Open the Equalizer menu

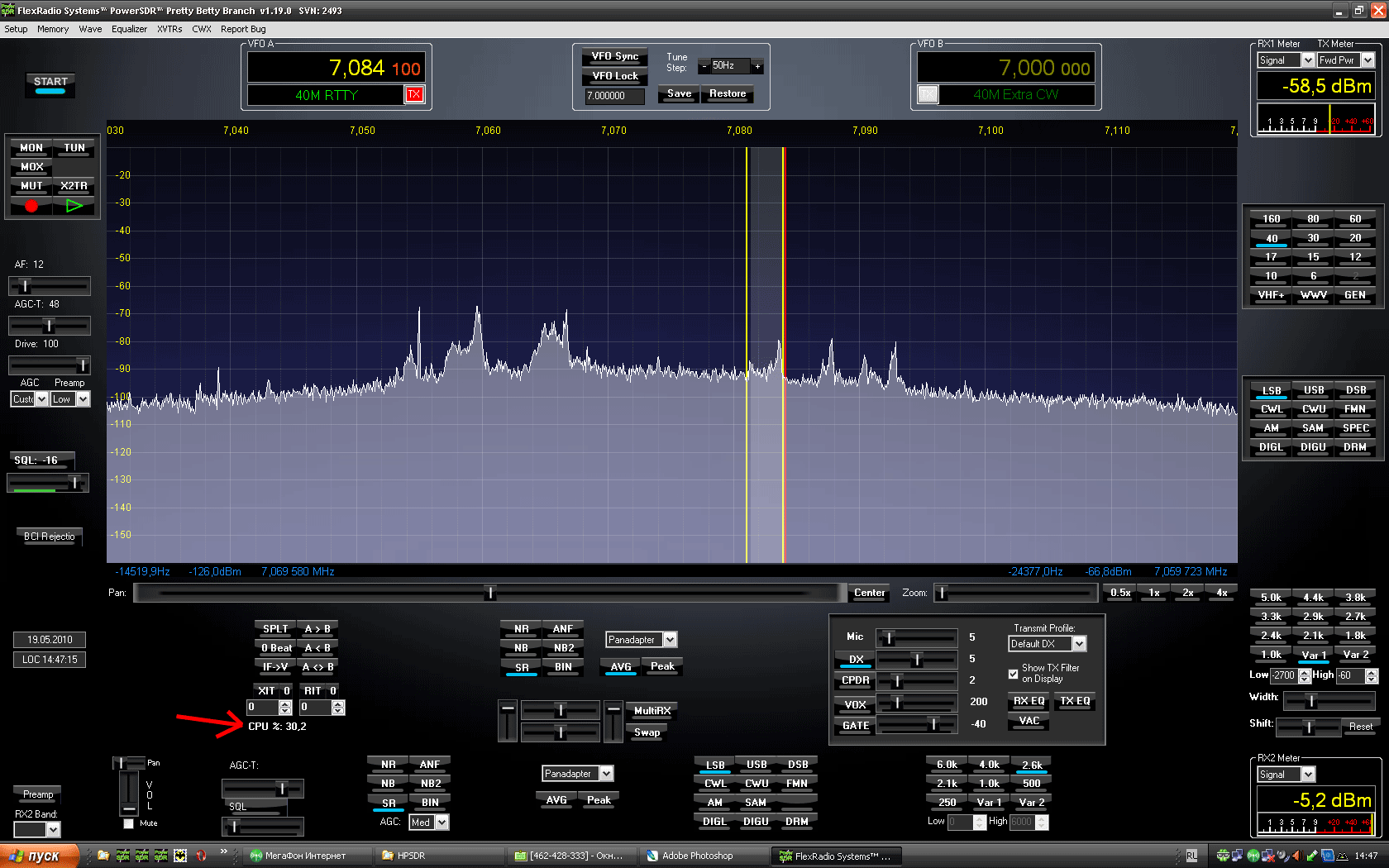(x=129, y=29)
